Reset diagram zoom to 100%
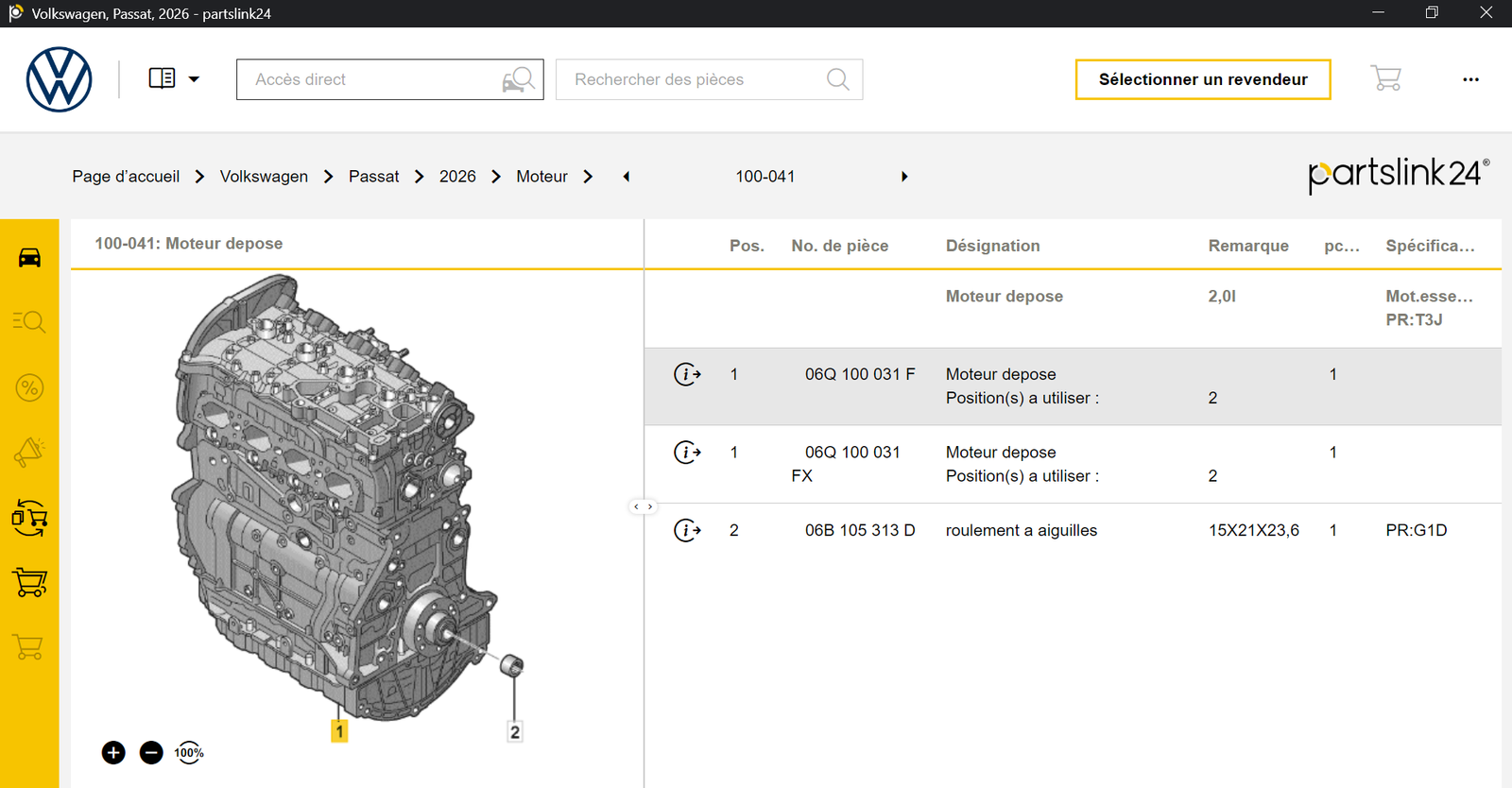 coord(189,752)
